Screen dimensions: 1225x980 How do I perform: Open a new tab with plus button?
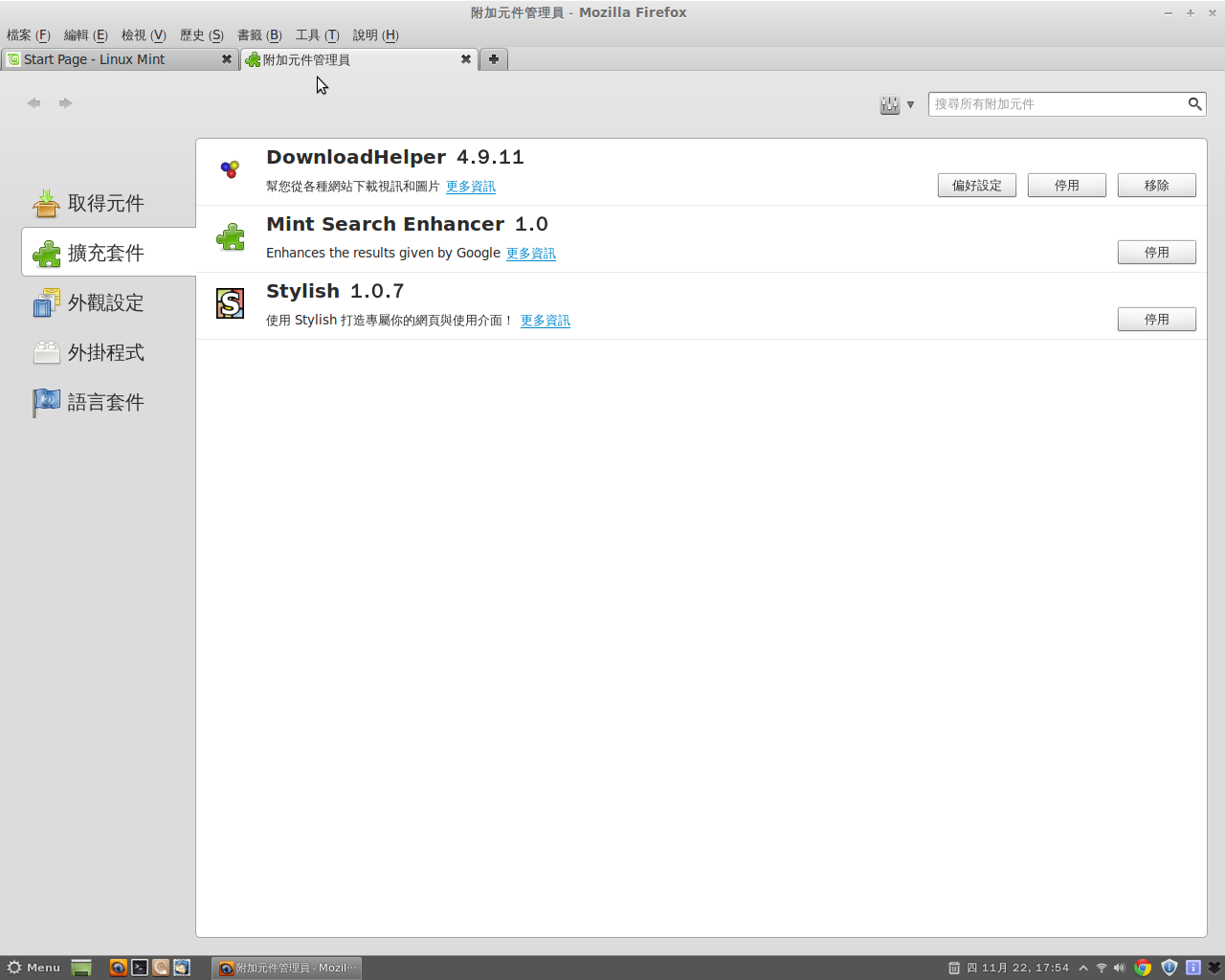(x=494, y=59)
